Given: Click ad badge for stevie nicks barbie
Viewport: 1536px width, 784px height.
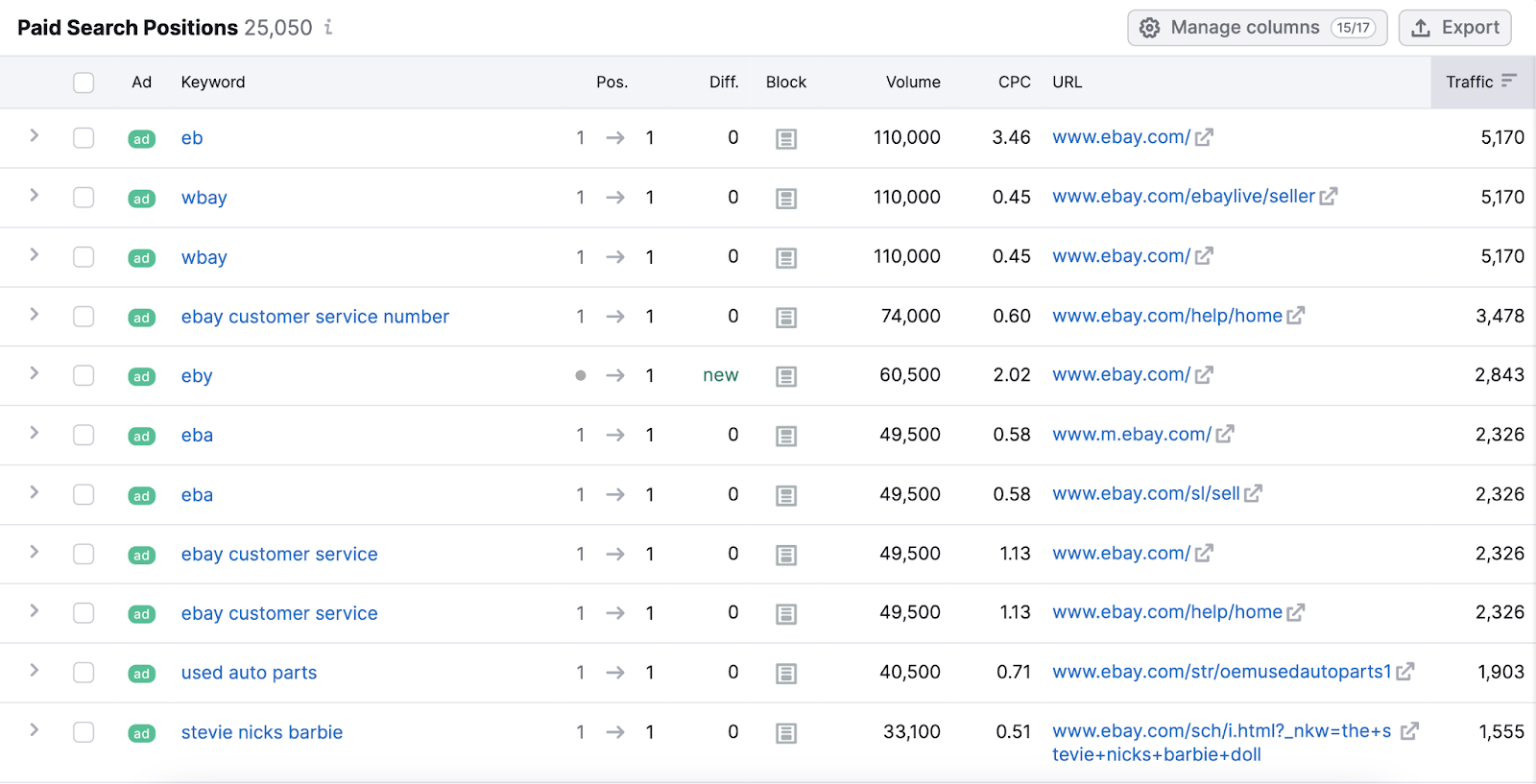Looking at the screenshot, I should pyautogui.click(x=142, y=733).
